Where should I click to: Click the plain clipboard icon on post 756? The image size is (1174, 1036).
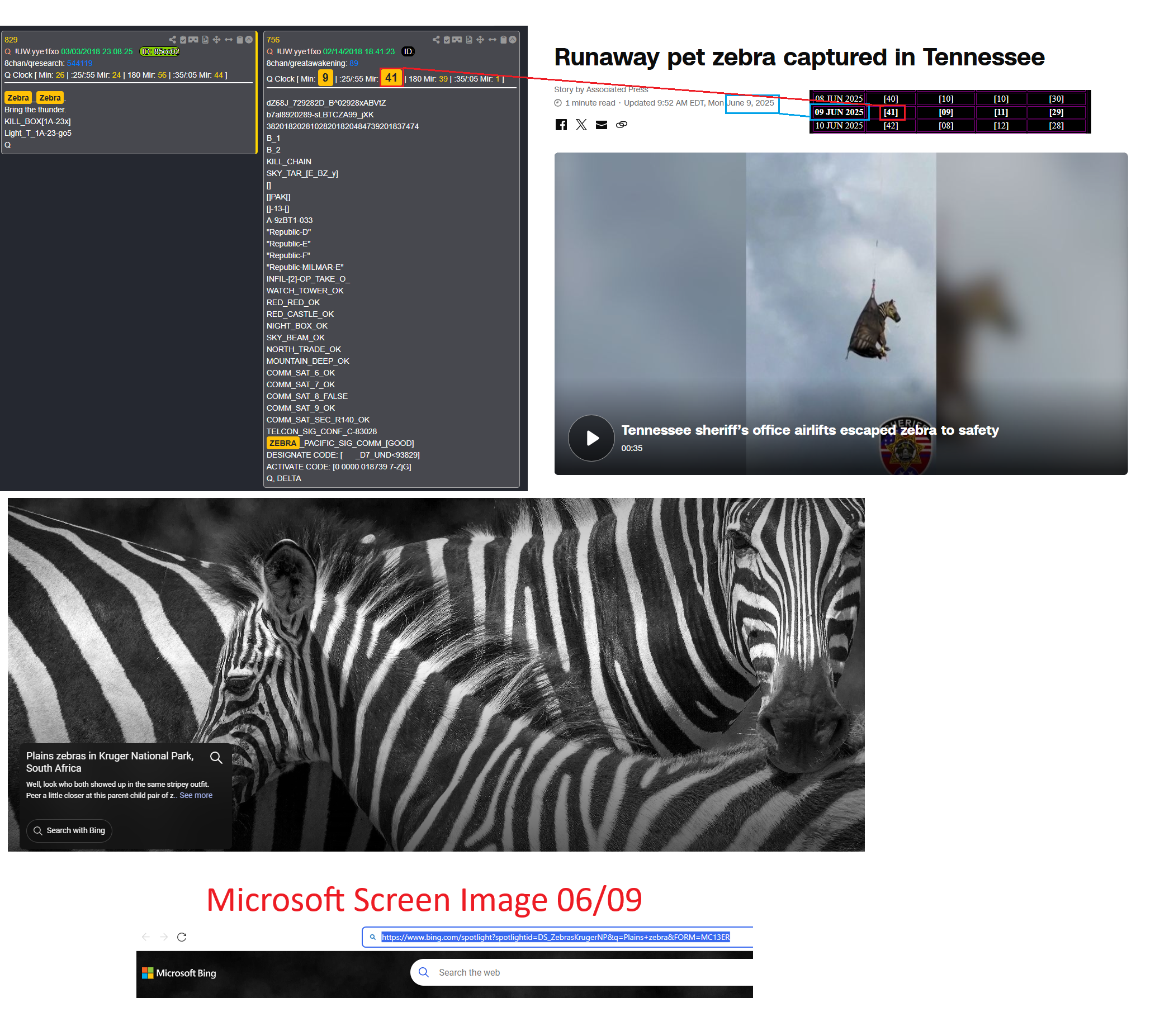pyautogui.click(x=504, y=40)
